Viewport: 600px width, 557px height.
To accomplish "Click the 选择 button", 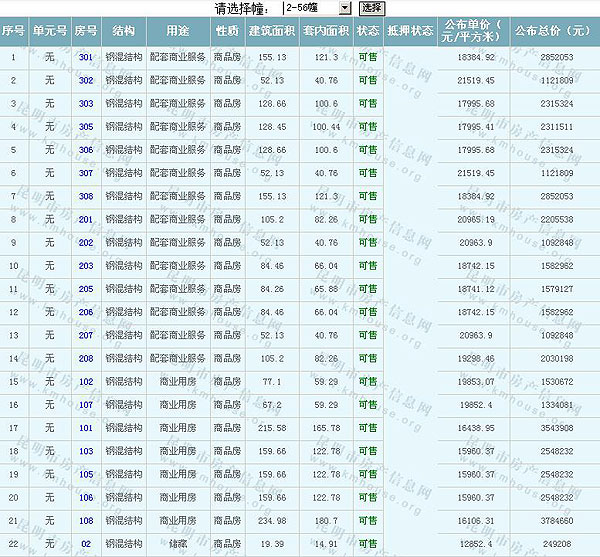I will (x=371, y=8).
